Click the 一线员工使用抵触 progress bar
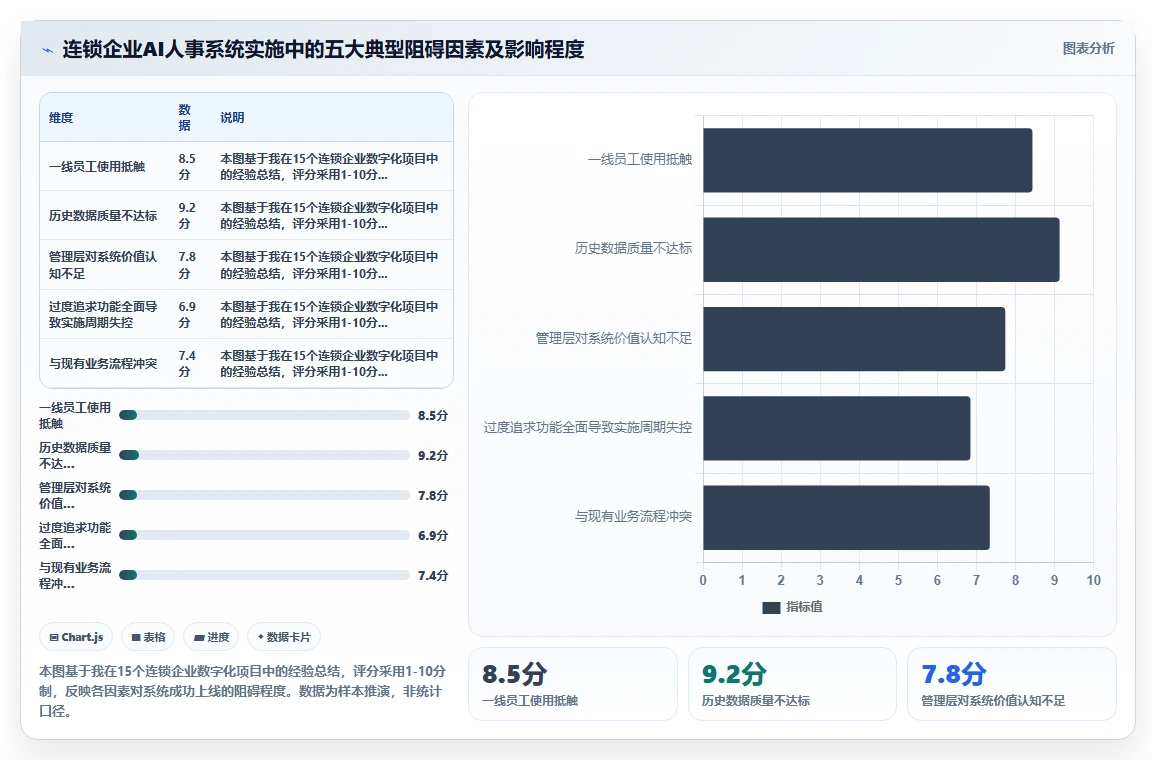Viewport: 1156px width, 760px height. pyautogui.click(x=264, y=415)
